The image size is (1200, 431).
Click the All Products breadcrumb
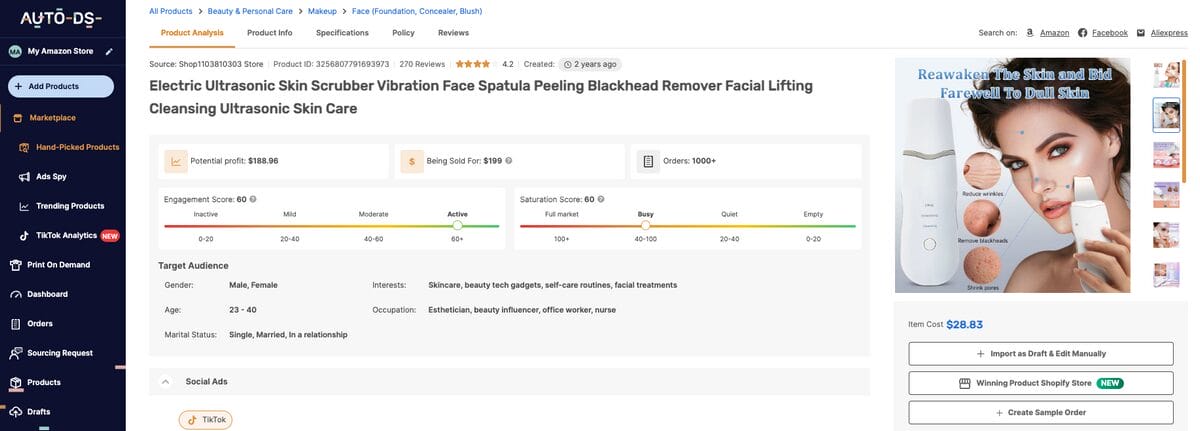point(171,11)
